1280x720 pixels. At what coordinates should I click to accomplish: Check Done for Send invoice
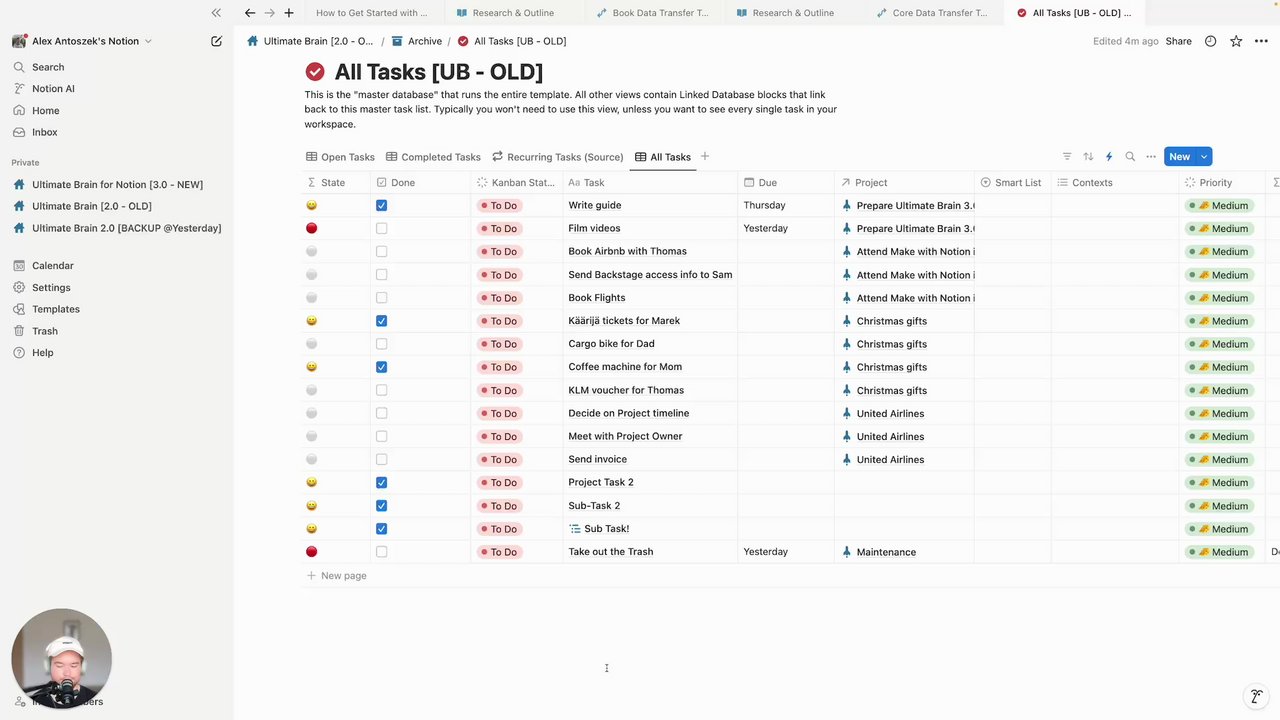click(381, 460)
